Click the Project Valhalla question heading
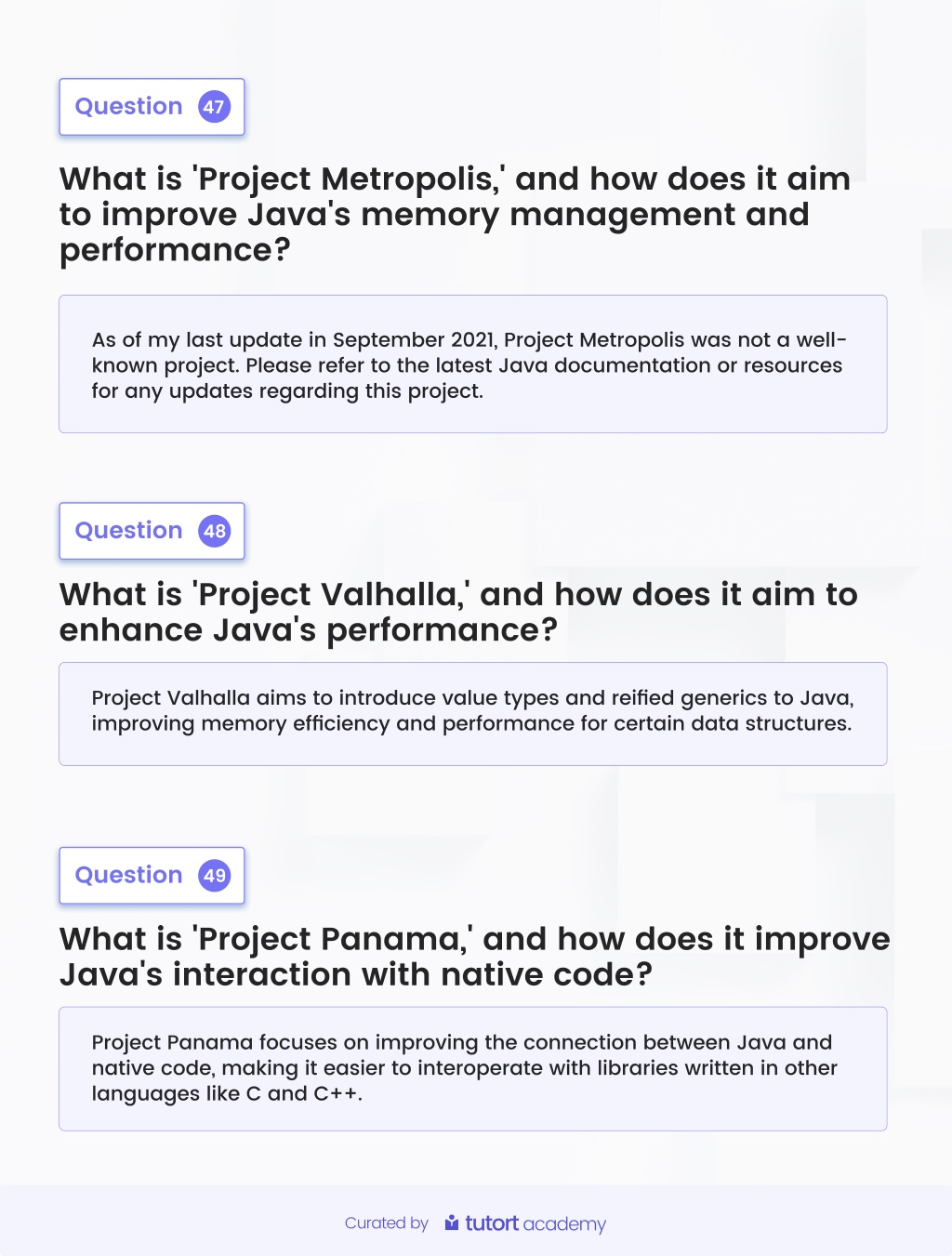952x1256 pixels. click(x=458, y=612)
